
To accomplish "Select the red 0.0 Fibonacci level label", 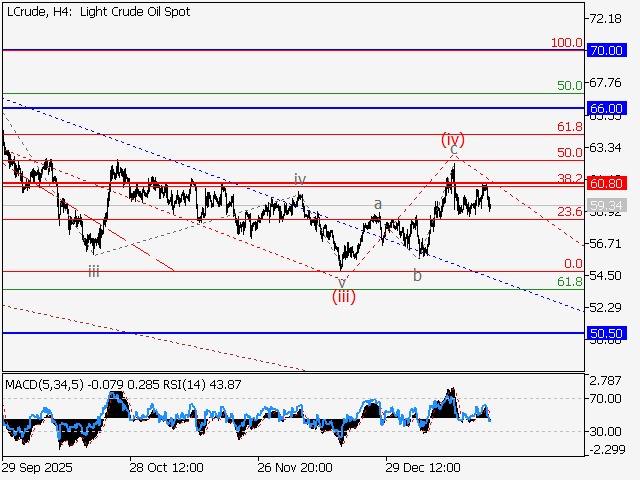I will click(573, 264).
